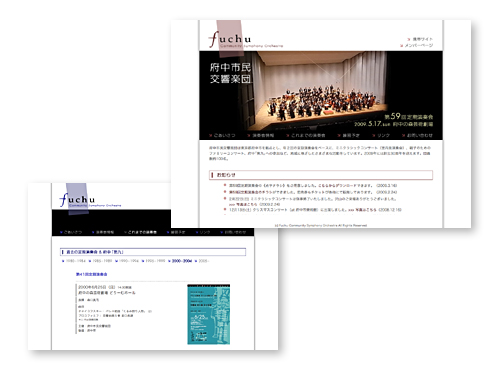Open 携帯サイト link at top right

(420, 39)
